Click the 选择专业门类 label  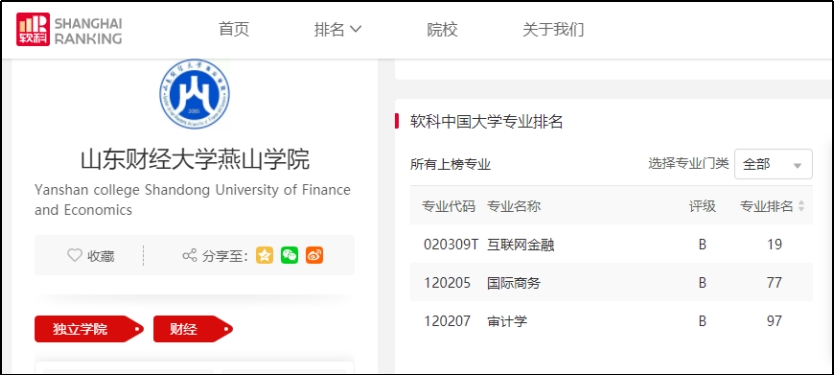point(688,163)
